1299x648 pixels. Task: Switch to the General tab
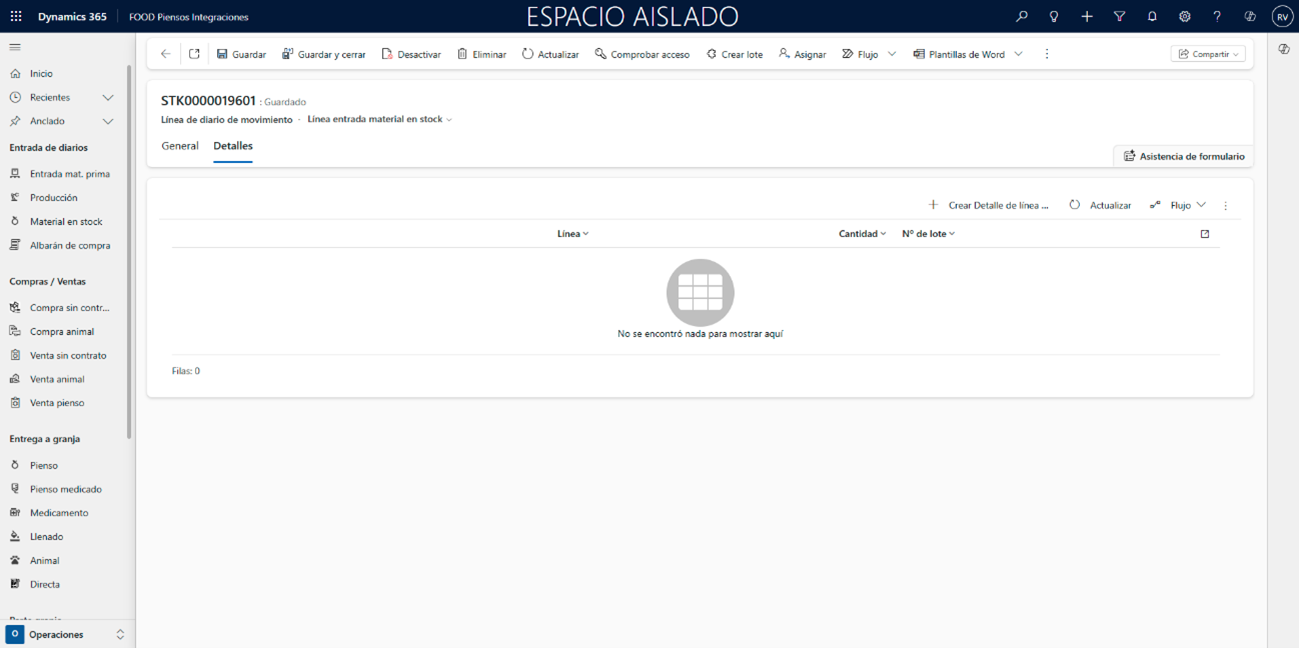coord(180,146)
